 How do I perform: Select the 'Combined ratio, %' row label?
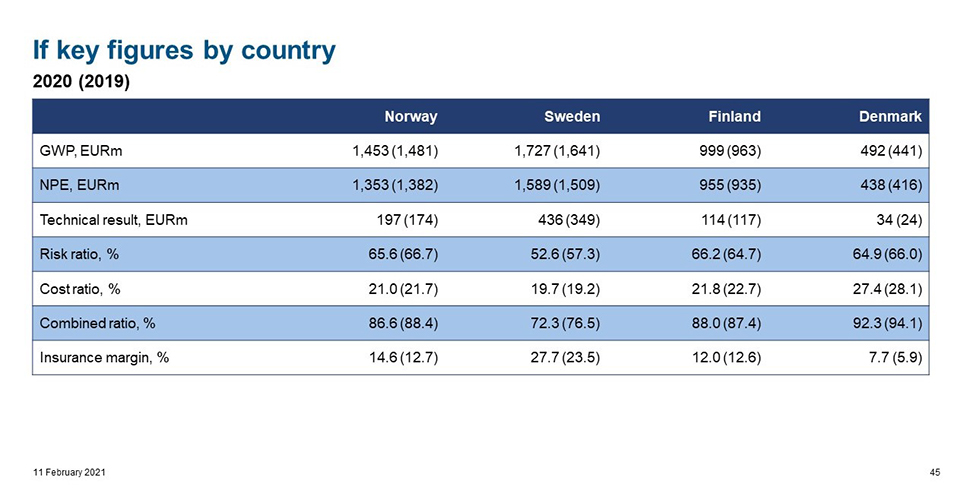click(x=98, y=323)
